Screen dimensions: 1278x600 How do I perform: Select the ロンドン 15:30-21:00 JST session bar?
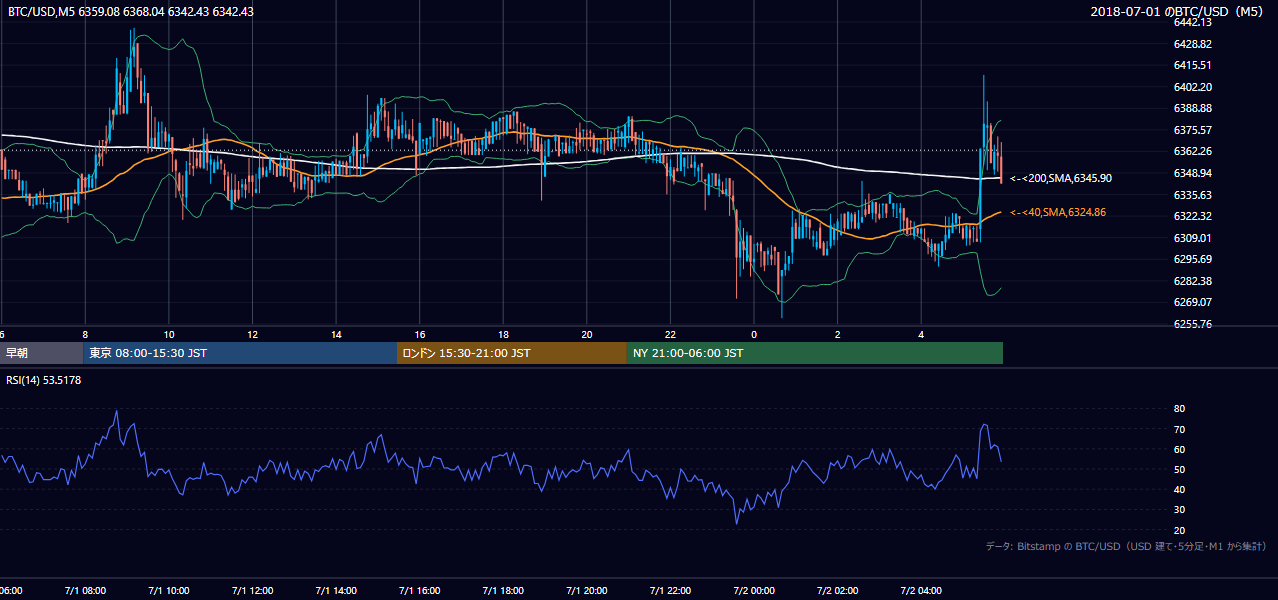click(512, 353)
